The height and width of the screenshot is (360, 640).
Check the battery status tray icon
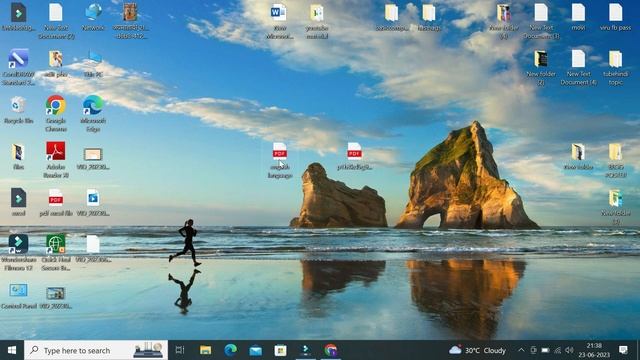point(545,350)
